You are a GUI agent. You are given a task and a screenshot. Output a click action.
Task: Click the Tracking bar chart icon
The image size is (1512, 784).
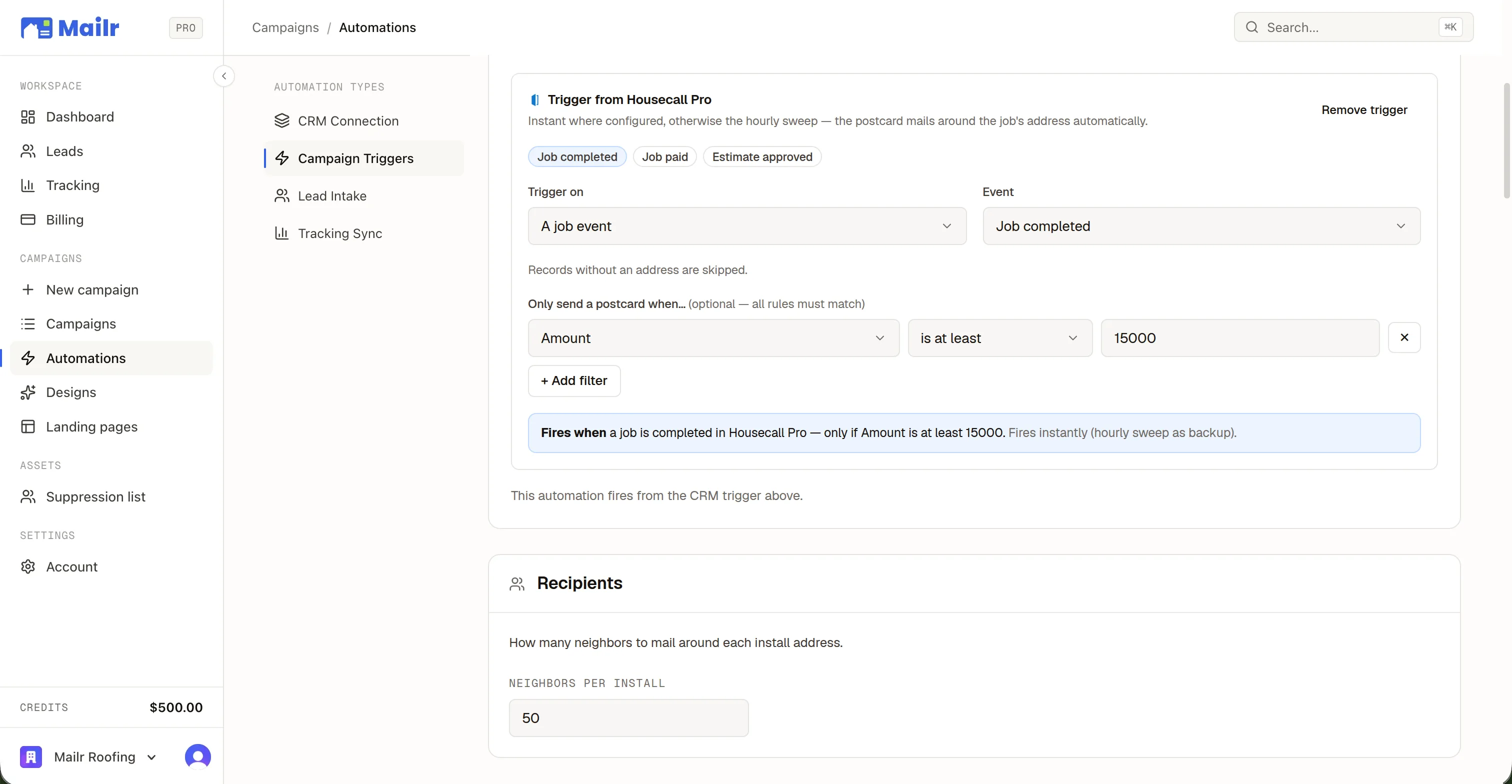(x=27, y=185)
